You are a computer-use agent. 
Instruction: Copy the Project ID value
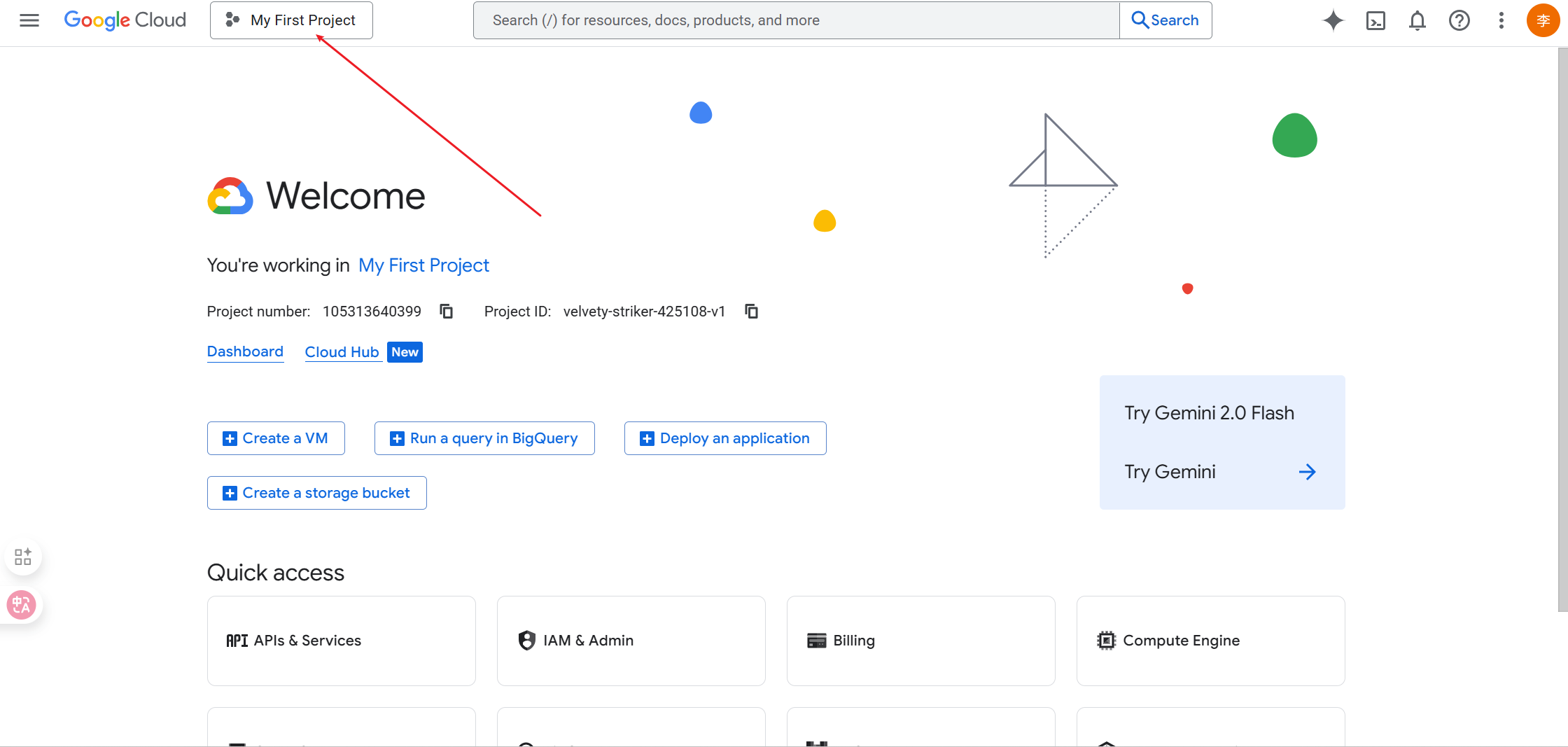click(x=751, y=312)
